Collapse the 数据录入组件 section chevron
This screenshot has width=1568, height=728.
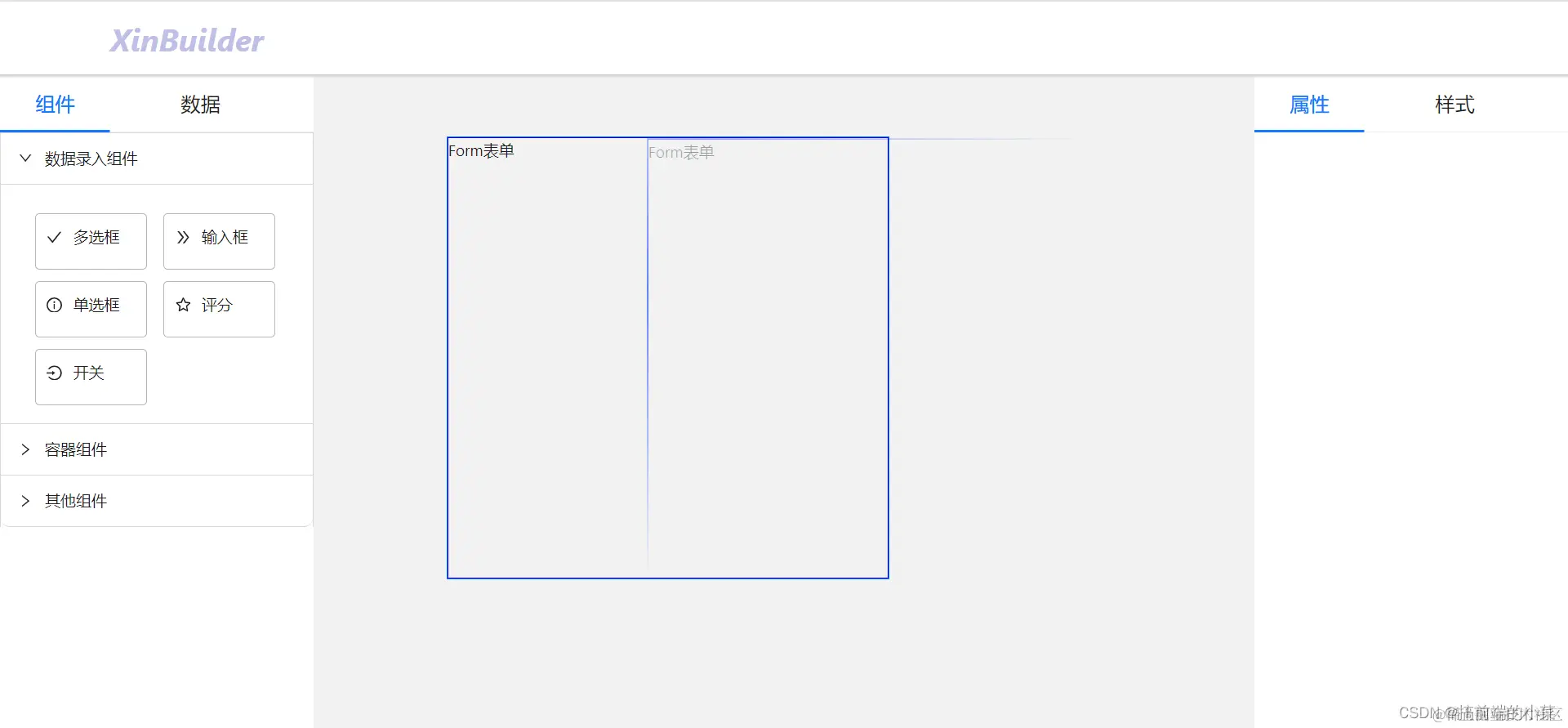pyautogui.click(x=25, y=158)
